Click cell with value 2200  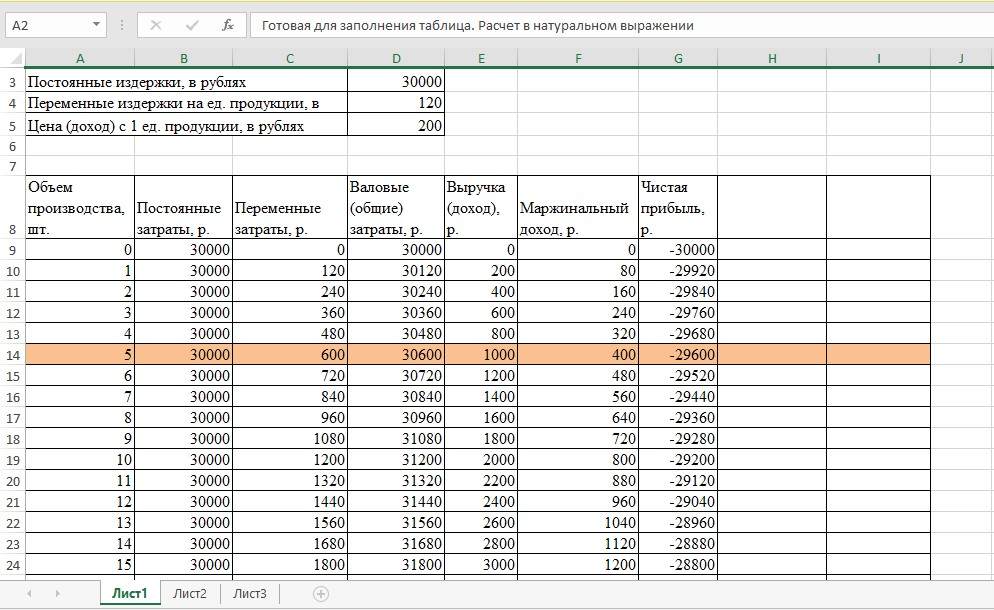[x=481, y=481]
